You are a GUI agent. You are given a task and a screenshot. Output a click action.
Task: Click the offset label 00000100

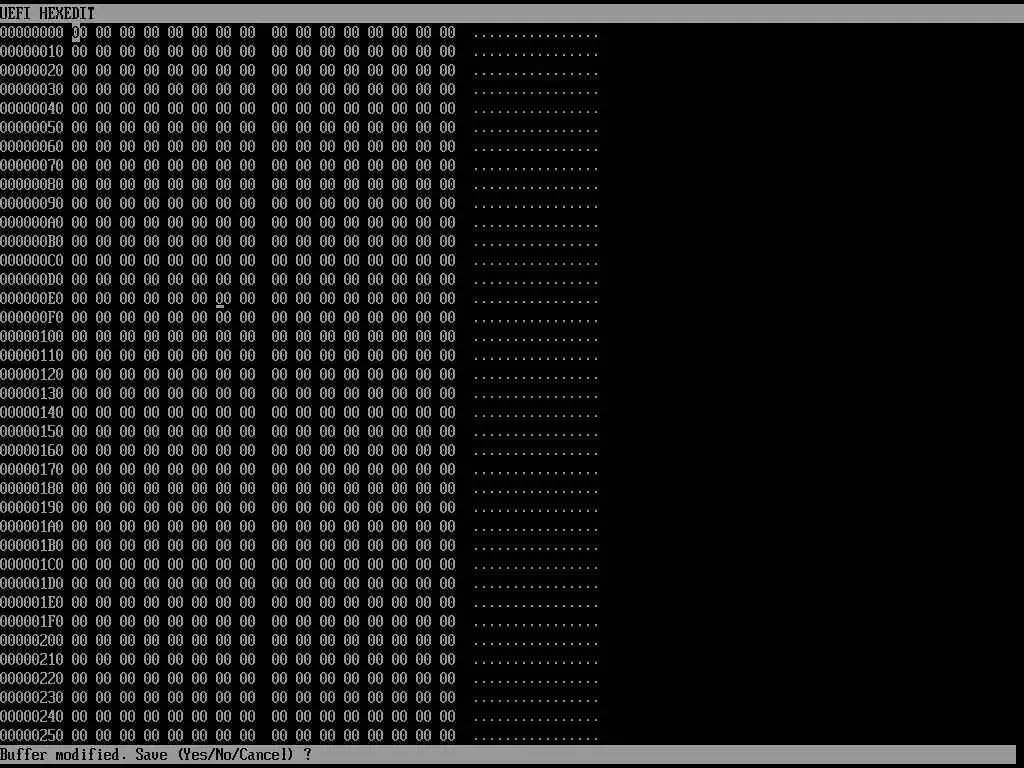click(32, 336)
